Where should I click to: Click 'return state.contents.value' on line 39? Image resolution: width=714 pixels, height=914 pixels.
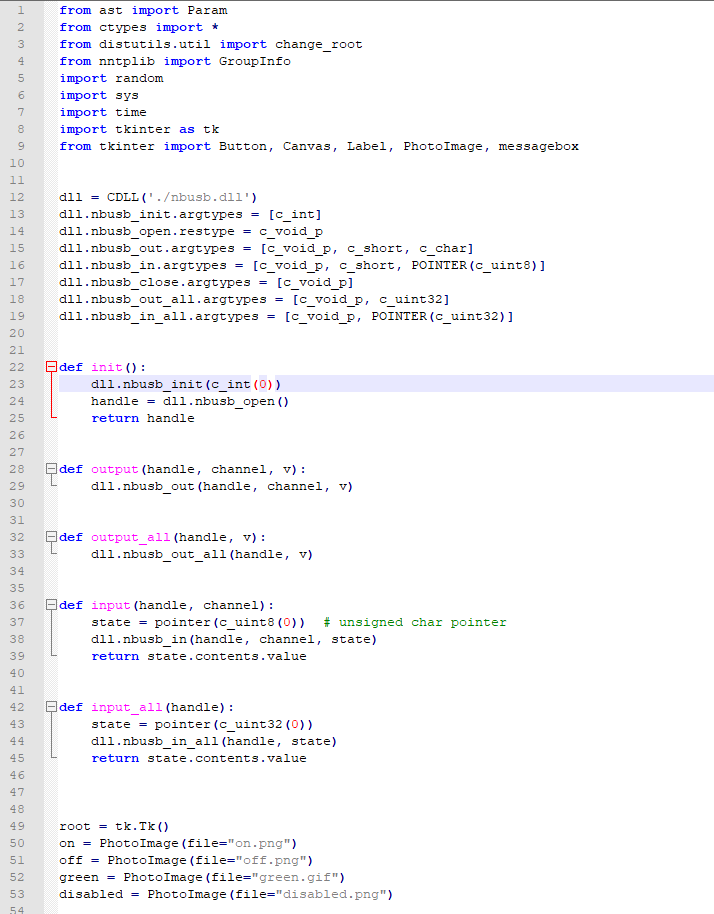[x=199, y=656]
